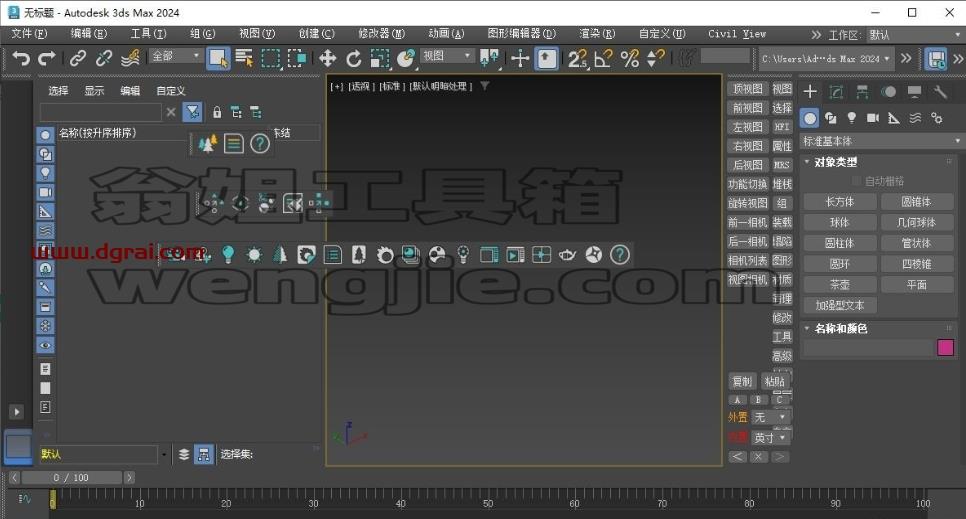Open the 全部 selection filter dropdown

click(176, 56)
